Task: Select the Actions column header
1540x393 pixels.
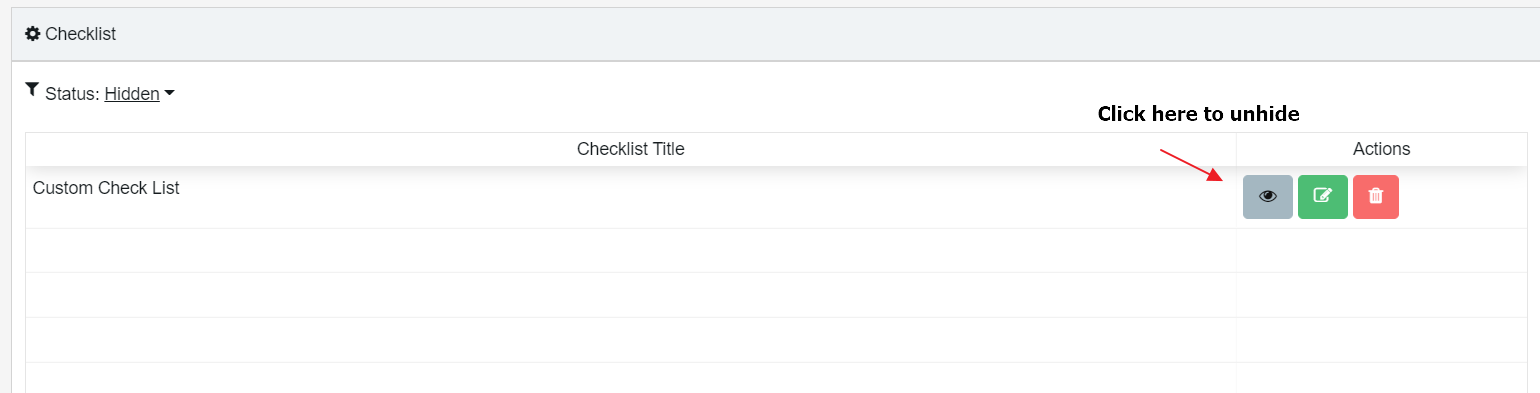Action: pyautogui.click(x=1381, y=149)
